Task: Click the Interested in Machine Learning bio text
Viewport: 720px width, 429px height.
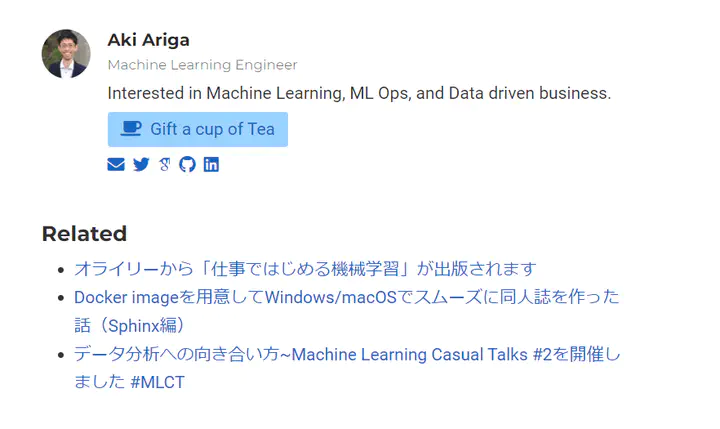Action: 359,93
